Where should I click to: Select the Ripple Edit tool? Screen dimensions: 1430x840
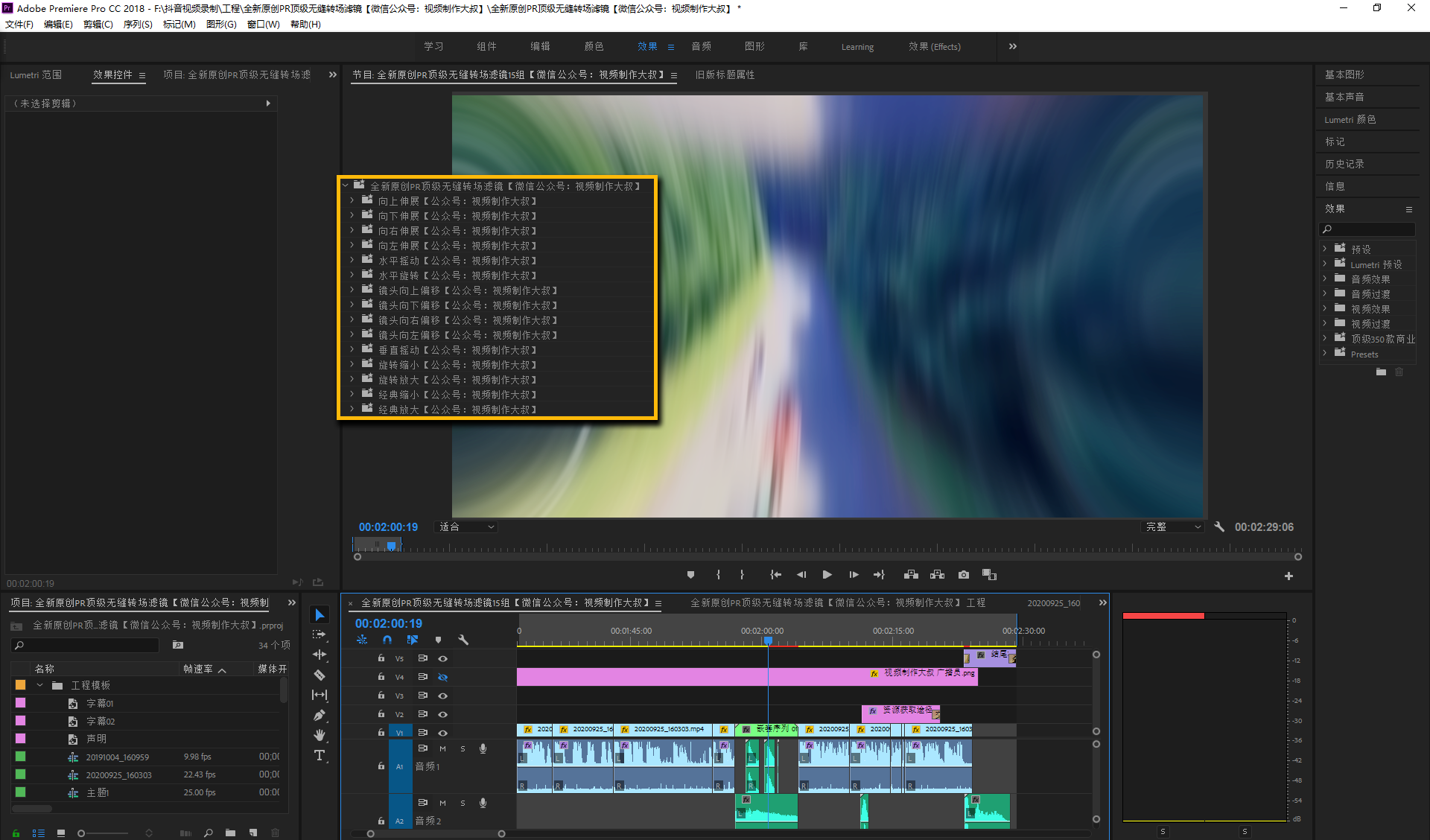pos(320,655)
